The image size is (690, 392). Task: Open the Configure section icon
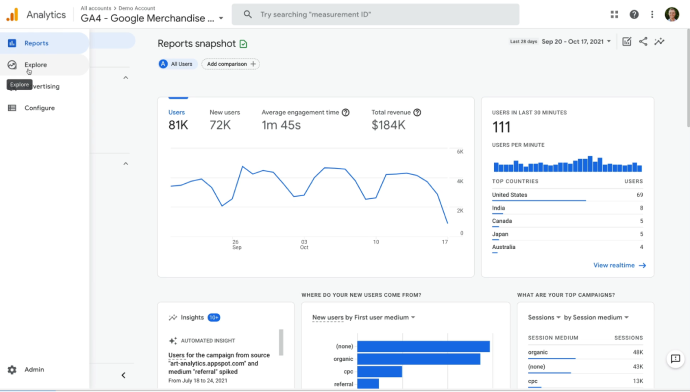tap(12, 108)
